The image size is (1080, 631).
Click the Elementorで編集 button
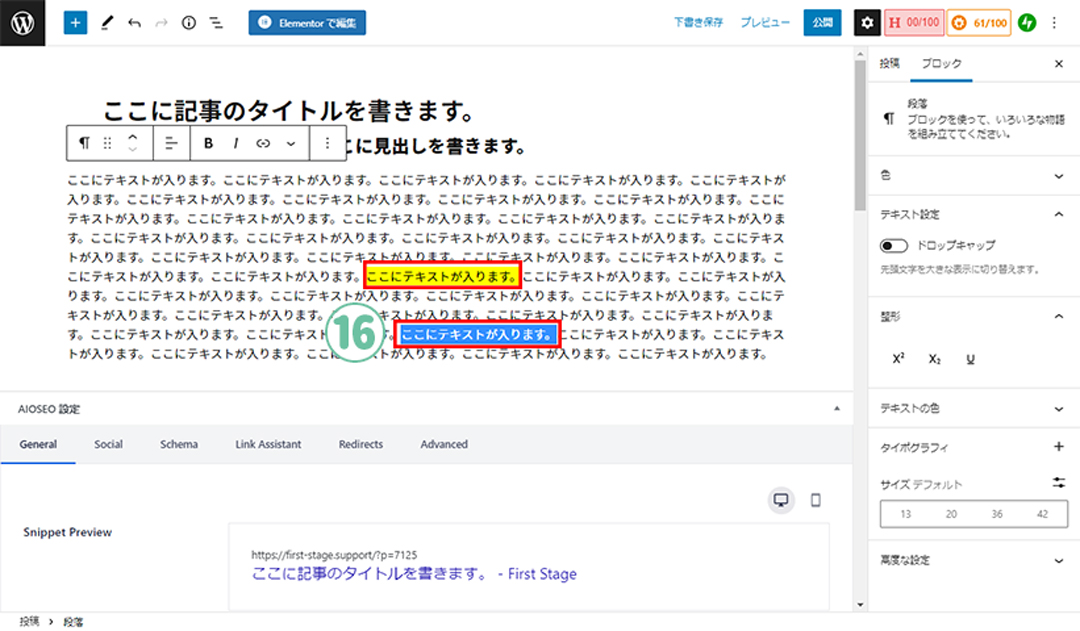(307, 22)
